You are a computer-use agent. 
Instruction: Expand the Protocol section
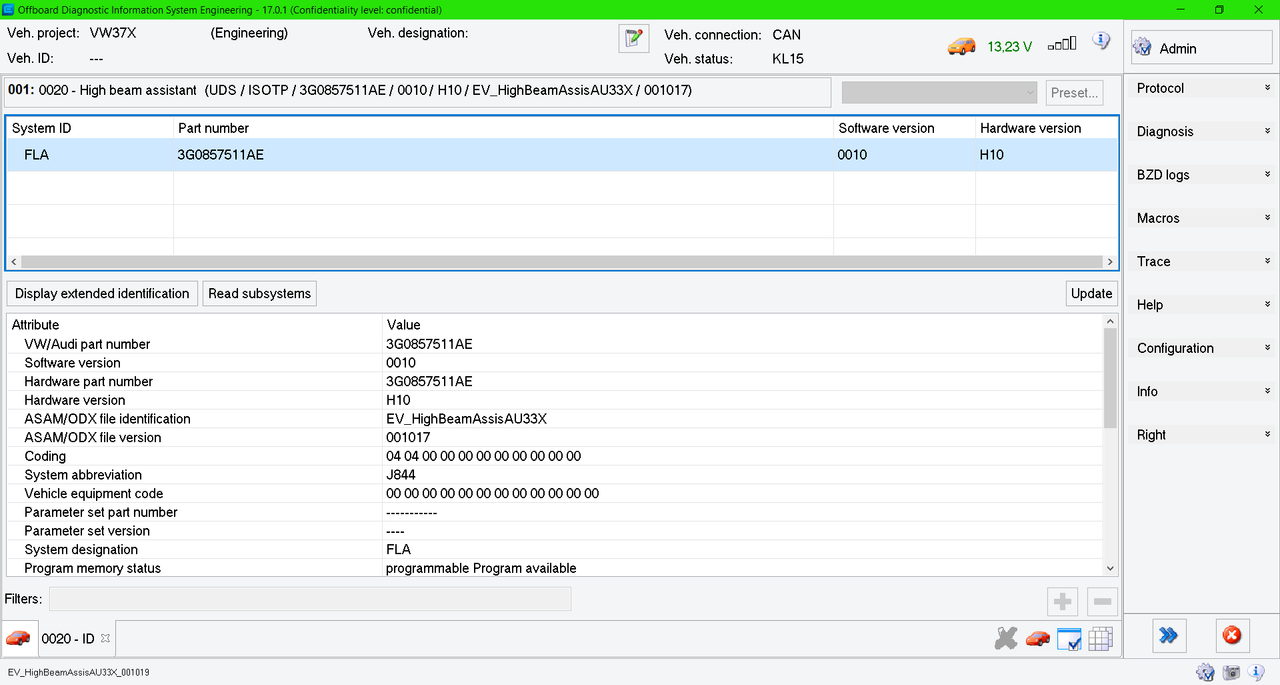click(1204, 88)
